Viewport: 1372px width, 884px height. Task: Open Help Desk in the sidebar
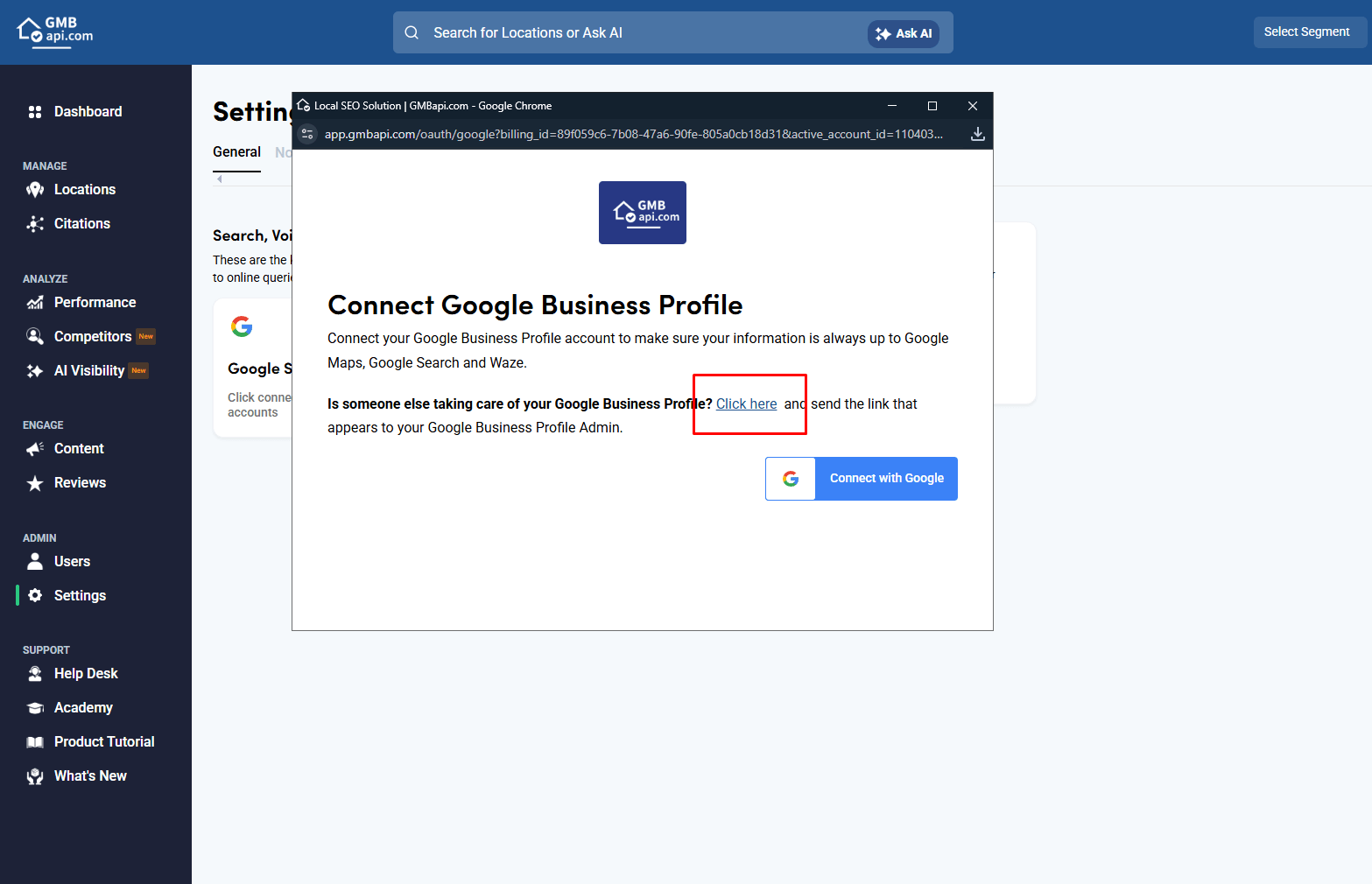(86, 674)
